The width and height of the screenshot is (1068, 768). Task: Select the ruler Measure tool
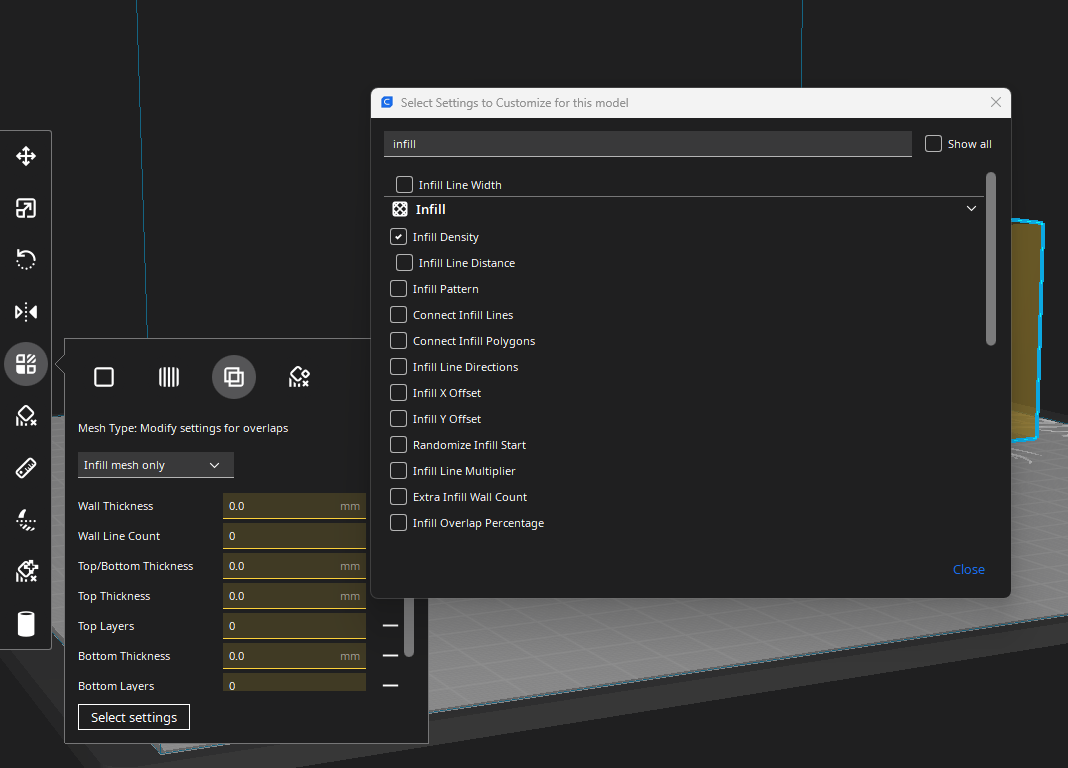click(x=26, y=468)
